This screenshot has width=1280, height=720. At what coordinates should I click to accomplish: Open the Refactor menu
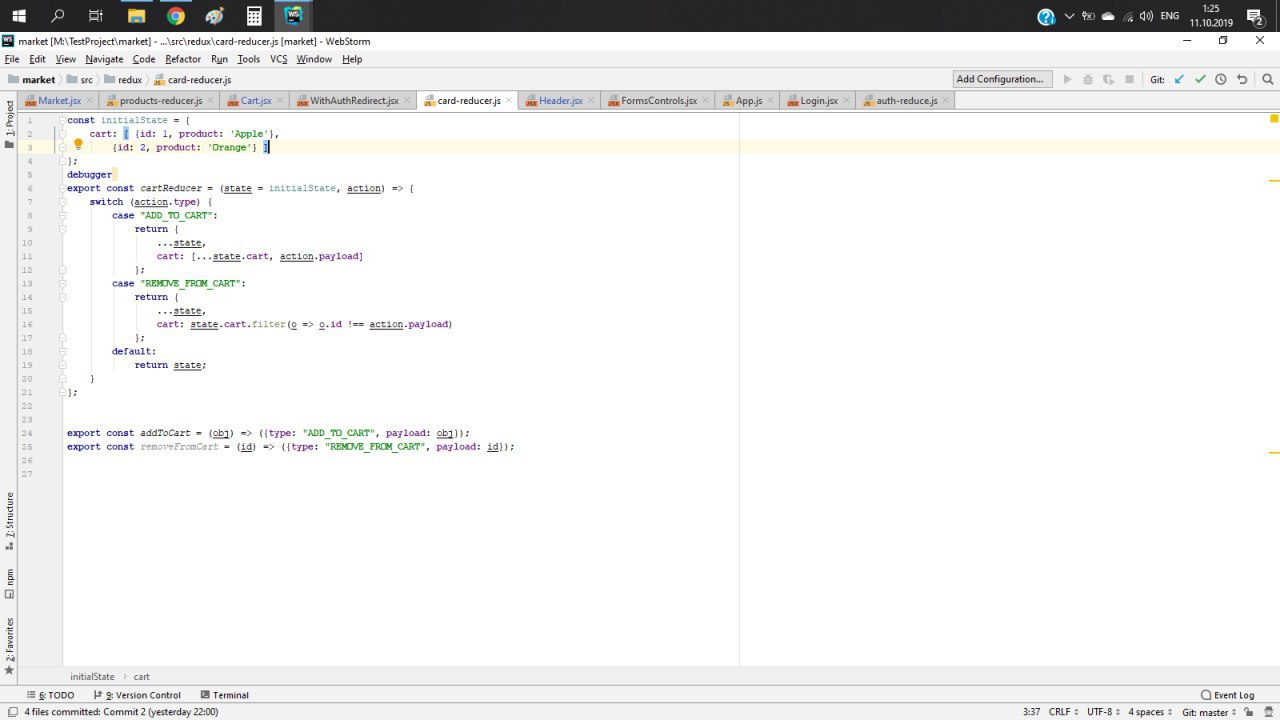[x=183, y=59]
